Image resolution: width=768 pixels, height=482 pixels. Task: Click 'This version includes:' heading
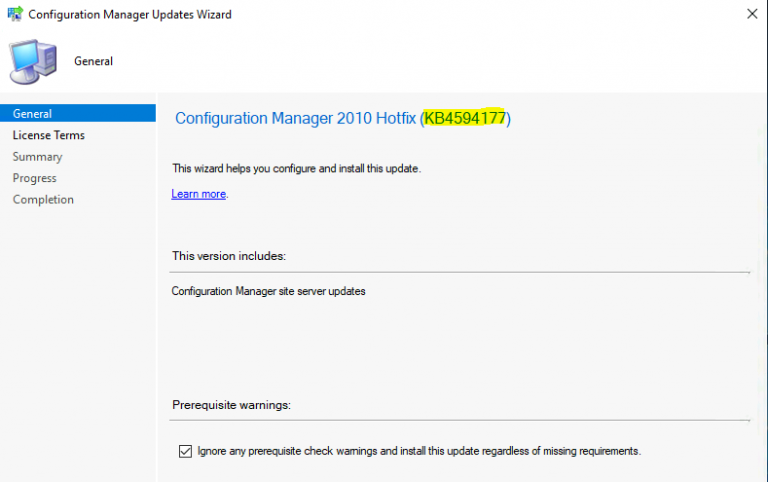point(229,256)
